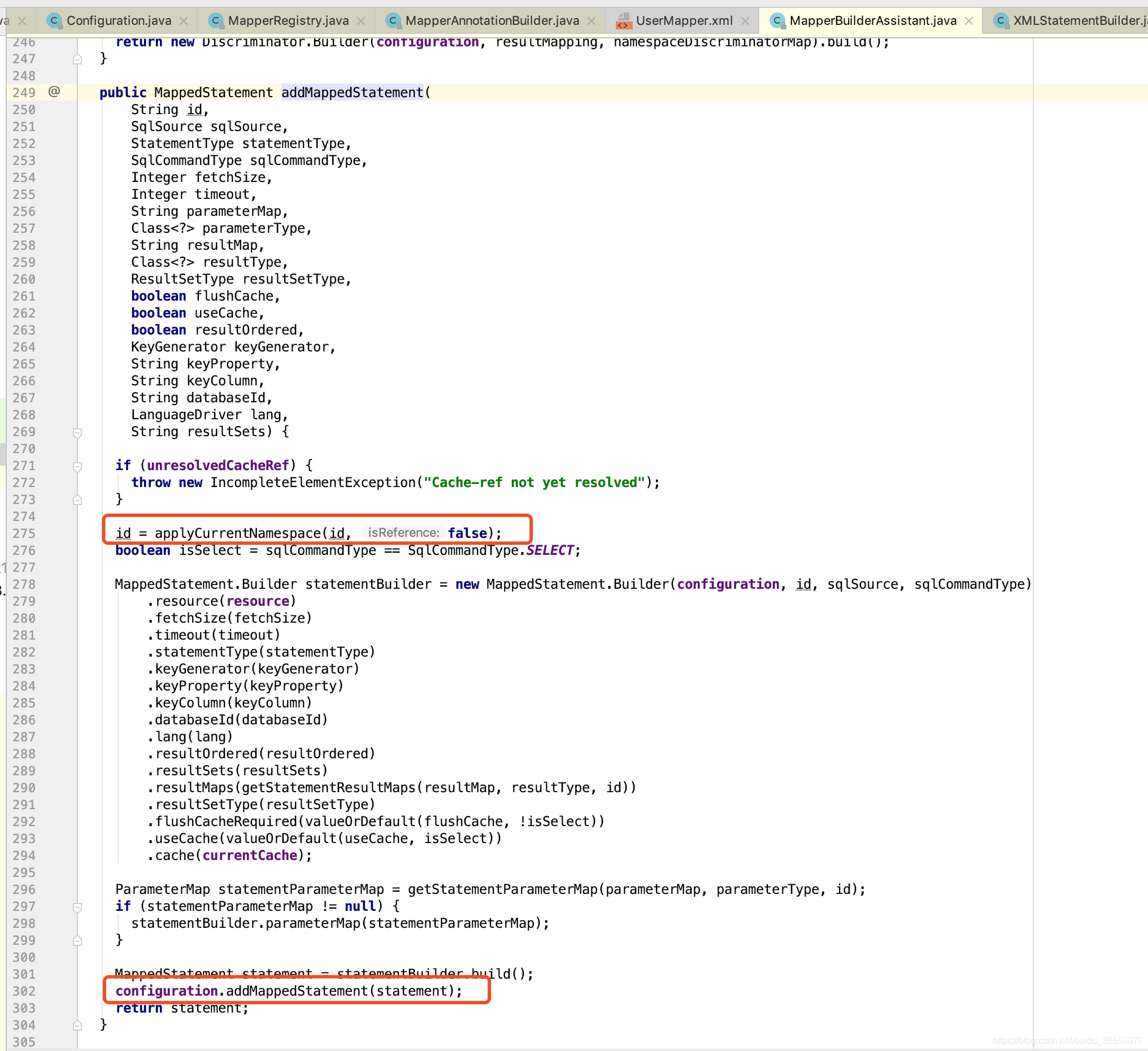Click the fold end marker at line 304
Image resolution: width=1148 pixels, height=1051 pixels.
77,1026
